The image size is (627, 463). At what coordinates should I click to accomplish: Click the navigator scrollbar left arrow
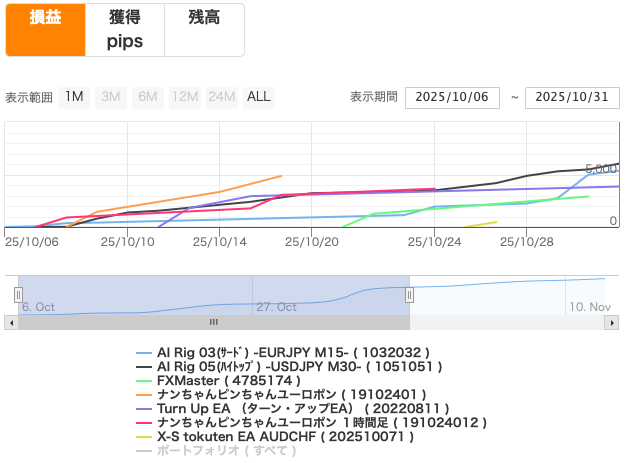10,322
